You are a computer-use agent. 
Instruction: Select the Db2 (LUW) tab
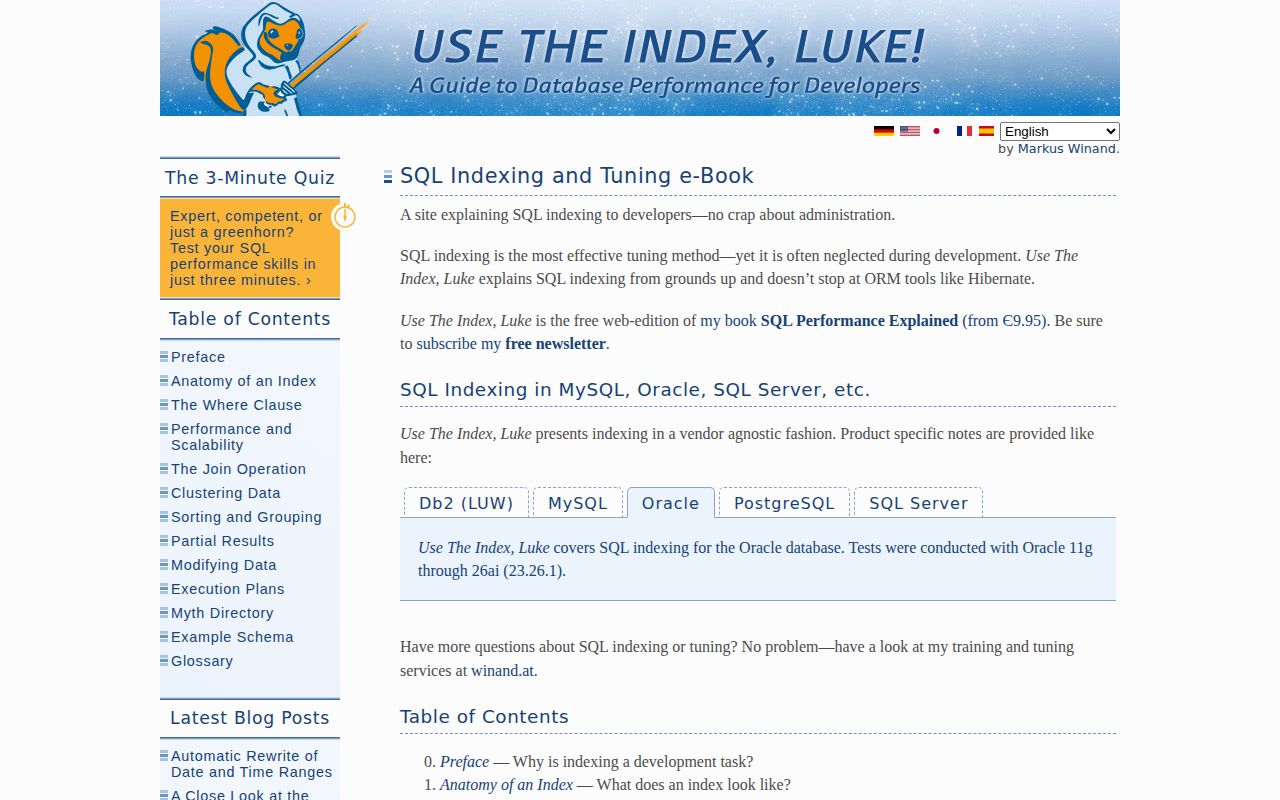coord(466,503)
